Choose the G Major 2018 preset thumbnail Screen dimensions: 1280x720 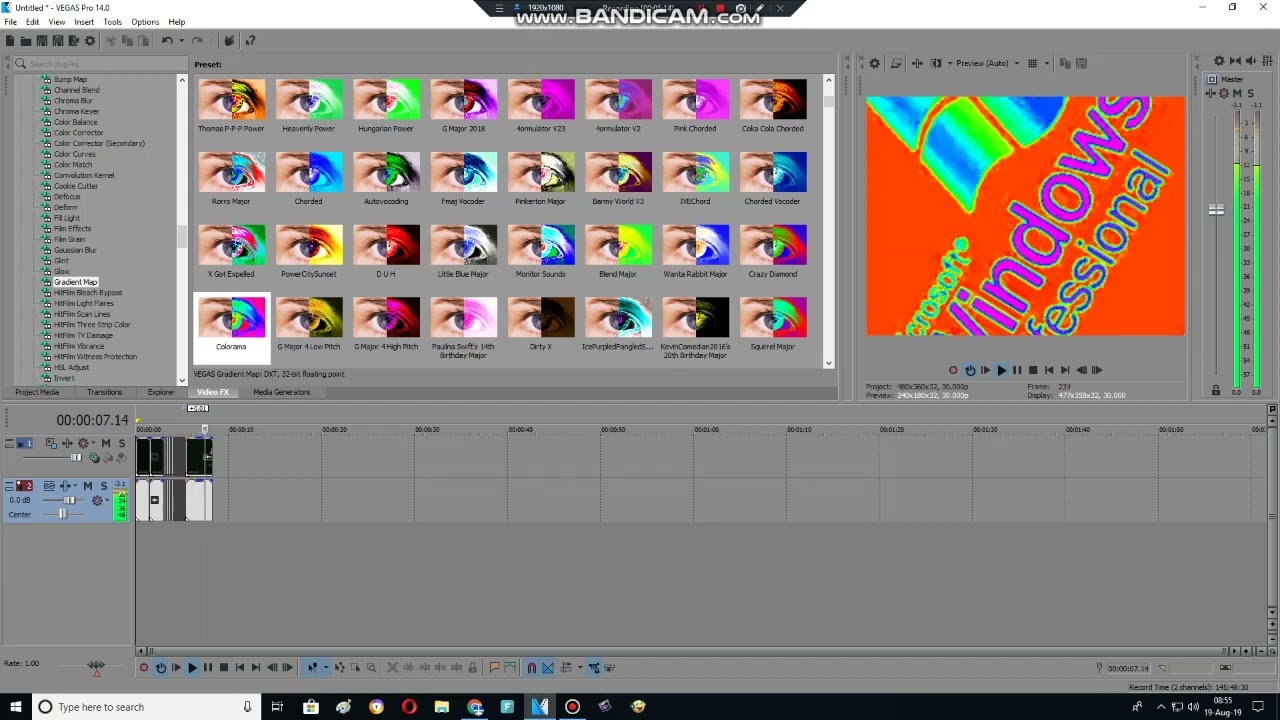pyautogui.click(x=463, y=100)
